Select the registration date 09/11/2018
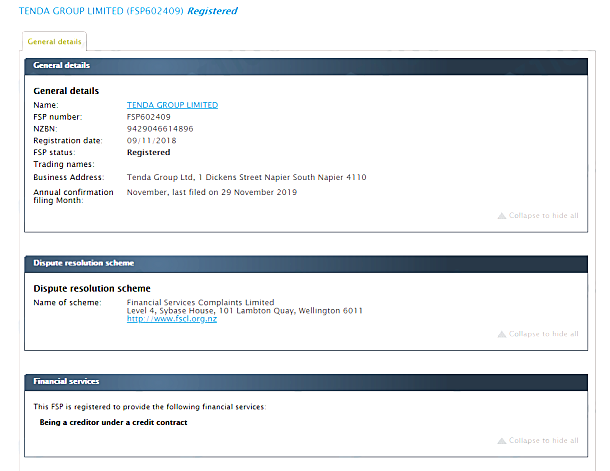The height and width of the screenshot is (471, 610). 151,140
